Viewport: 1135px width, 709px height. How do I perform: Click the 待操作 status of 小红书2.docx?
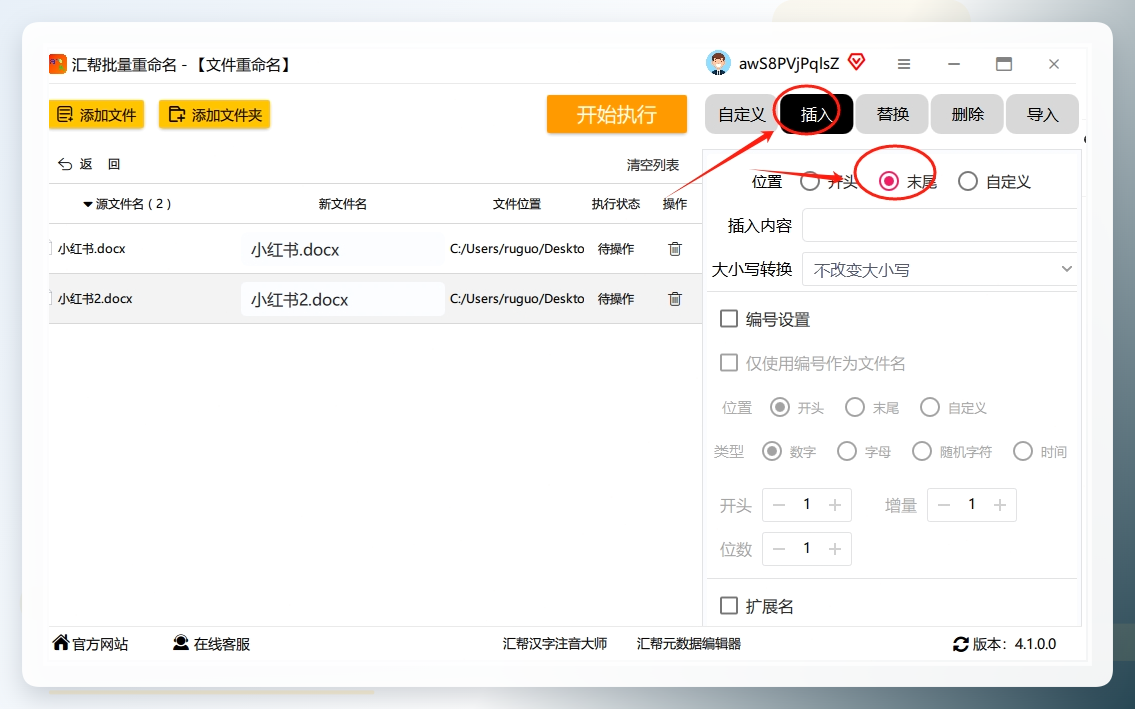point(616,298)
